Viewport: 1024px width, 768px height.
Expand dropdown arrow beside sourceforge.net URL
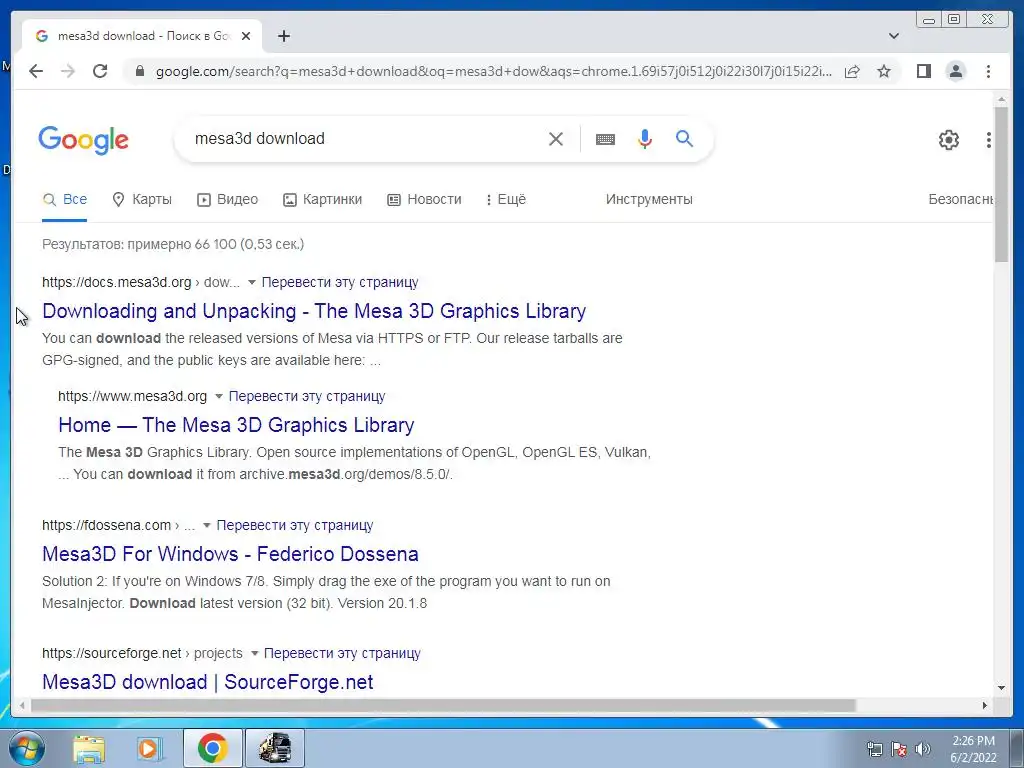[254, 653]
